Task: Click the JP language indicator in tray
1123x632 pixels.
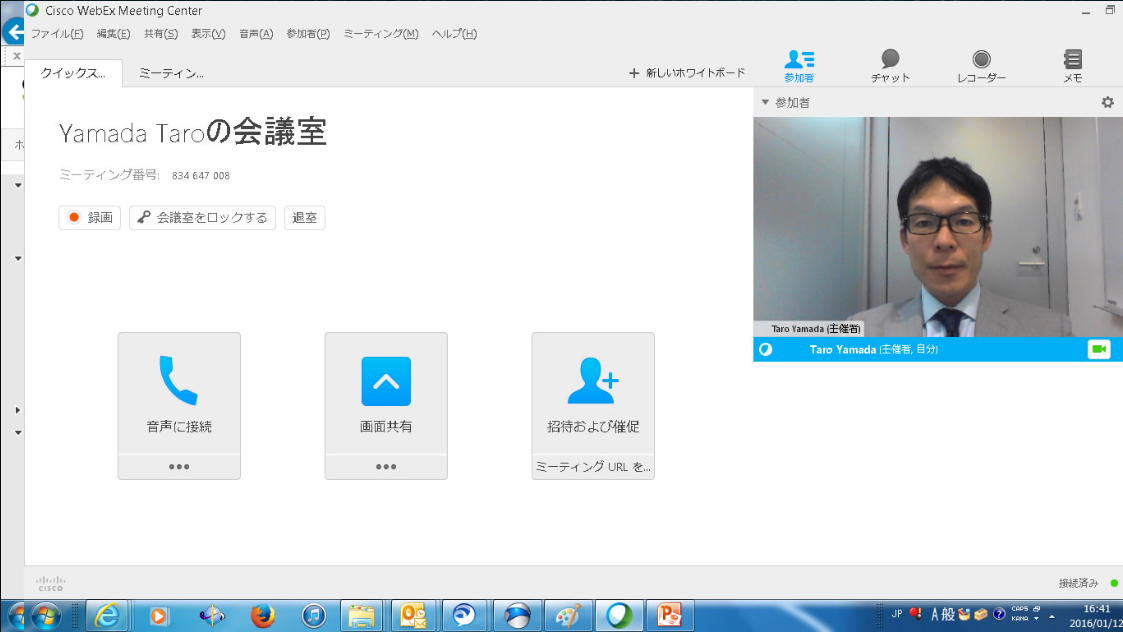Action: point(897,614)
